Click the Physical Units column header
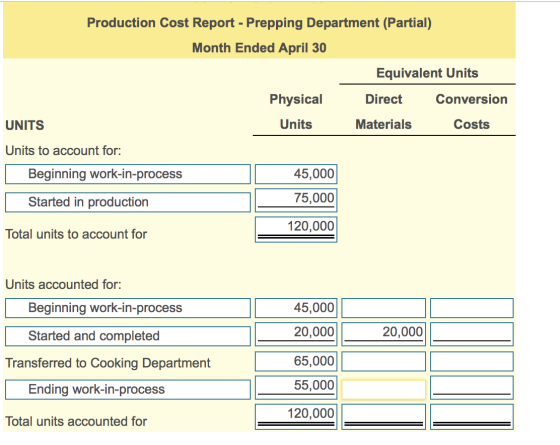560x445 pixels. (x=296, y=112)
